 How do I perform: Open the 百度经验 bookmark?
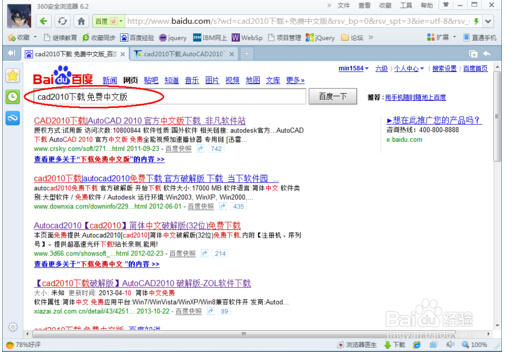[x=137, y=38]
